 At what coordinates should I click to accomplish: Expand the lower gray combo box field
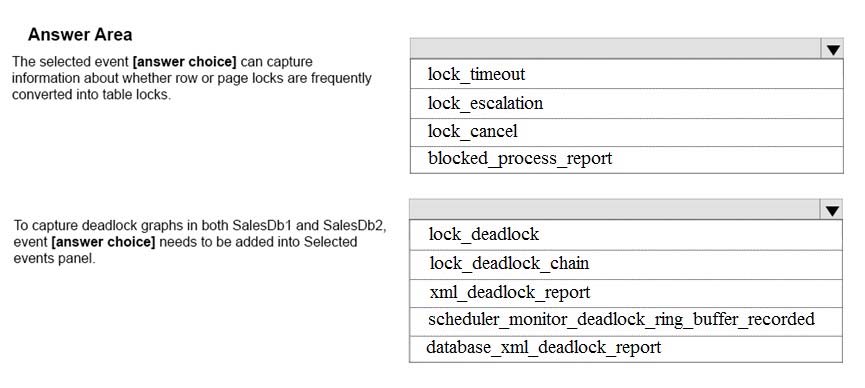point(626,210)
